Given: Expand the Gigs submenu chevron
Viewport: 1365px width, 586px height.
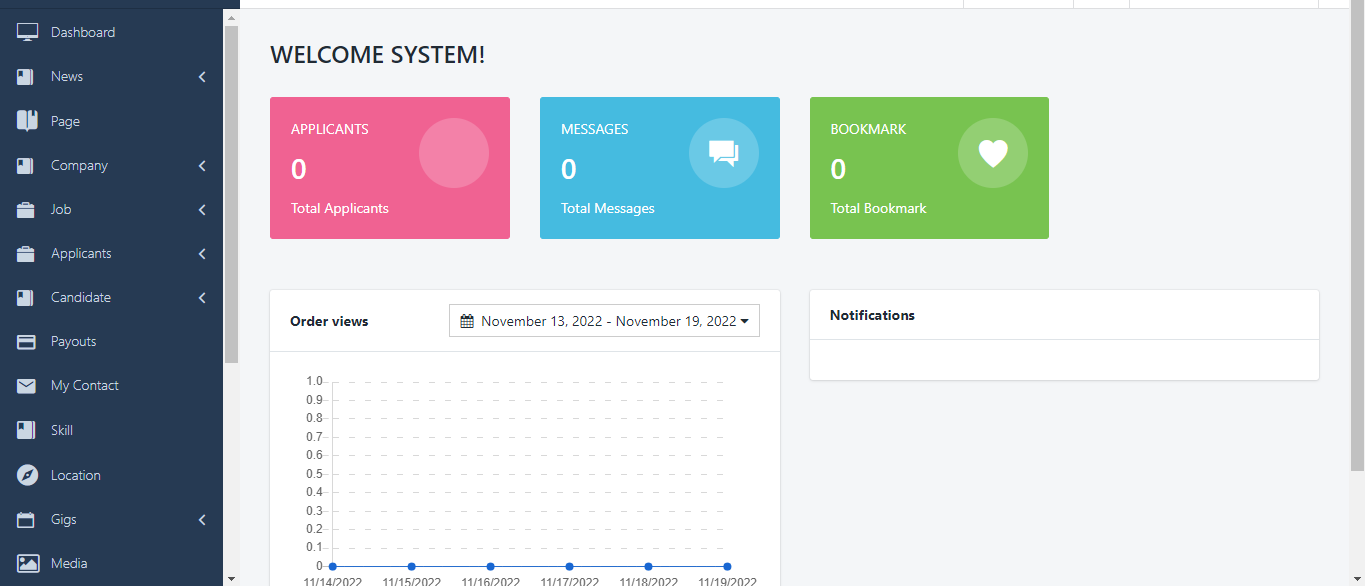Looking at the screenshot, I should (202, 520).
